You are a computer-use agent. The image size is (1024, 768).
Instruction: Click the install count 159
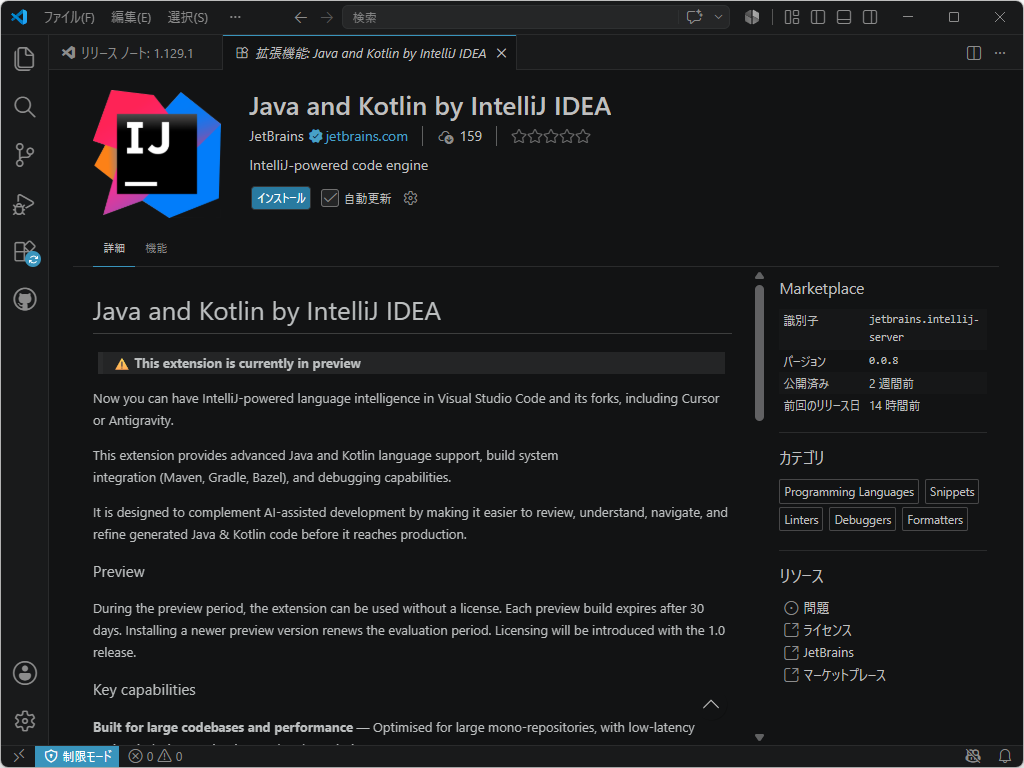pos(460,136)
